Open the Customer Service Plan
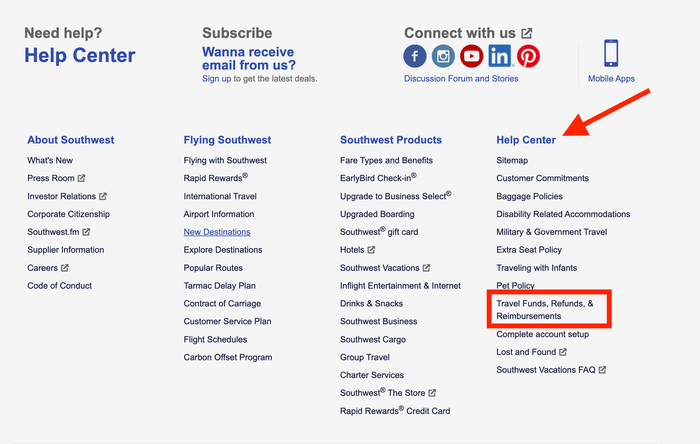The image size is (700, 444). pyautogui.click(x=227, y=321)
